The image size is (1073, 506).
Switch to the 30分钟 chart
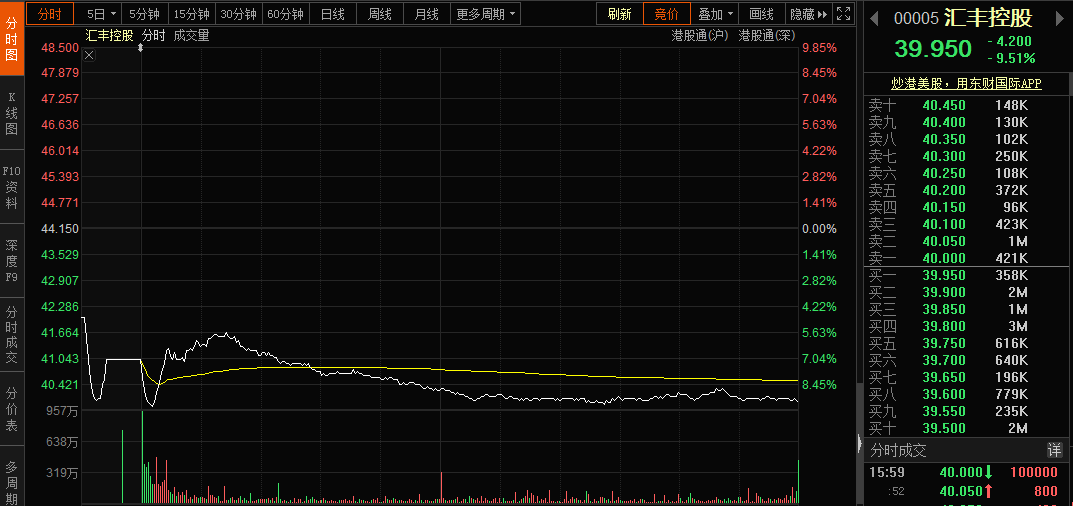239,14
